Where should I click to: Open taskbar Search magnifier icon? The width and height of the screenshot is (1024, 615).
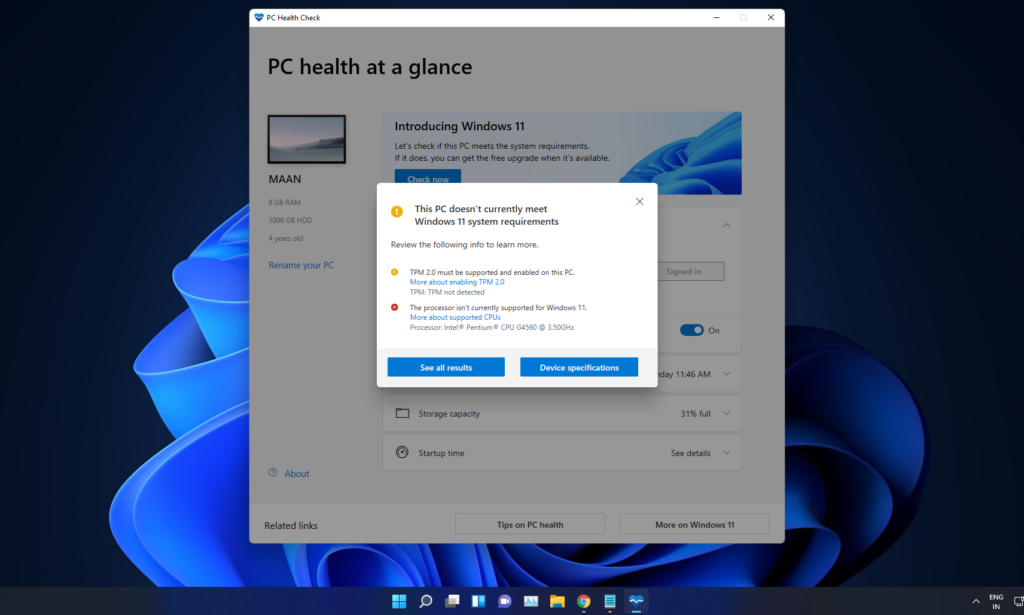click(426, 601)
